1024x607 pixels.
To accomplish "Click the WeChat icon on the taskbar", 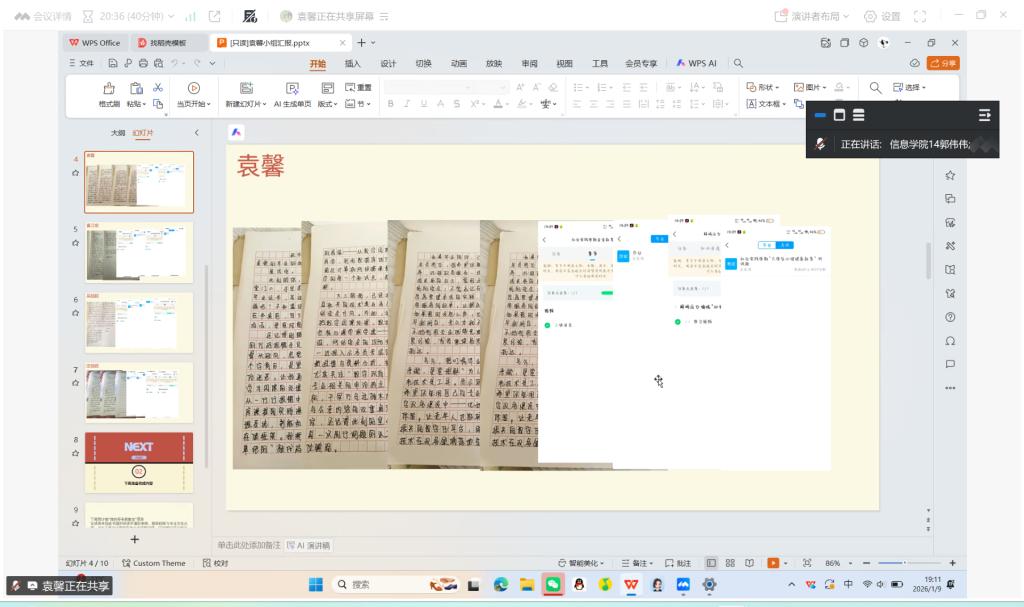I will 553,585.
